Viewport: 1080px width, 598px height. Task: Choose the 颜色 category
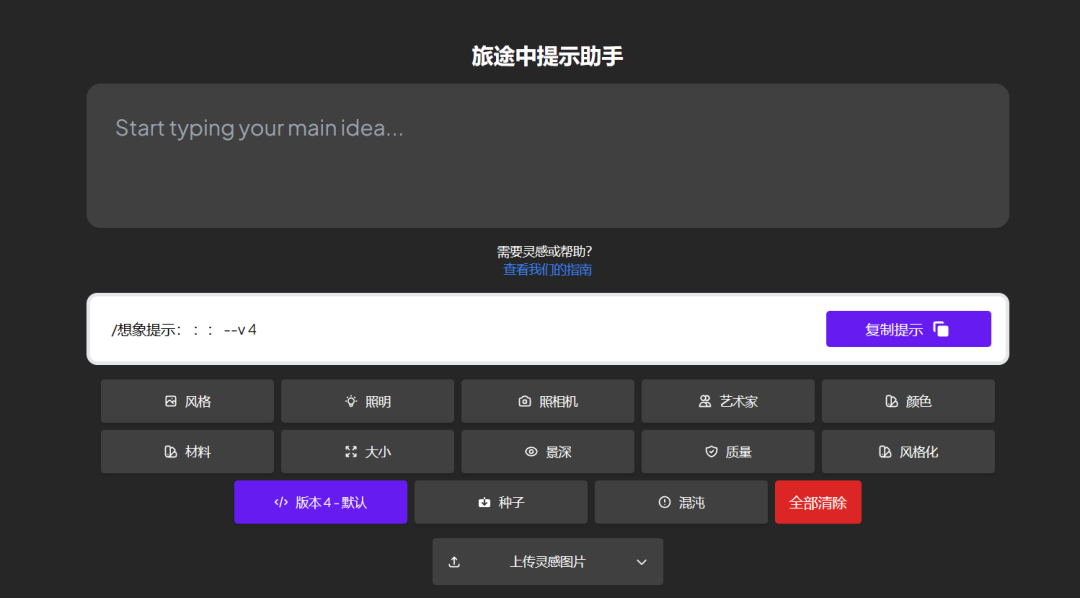[908, 401]
